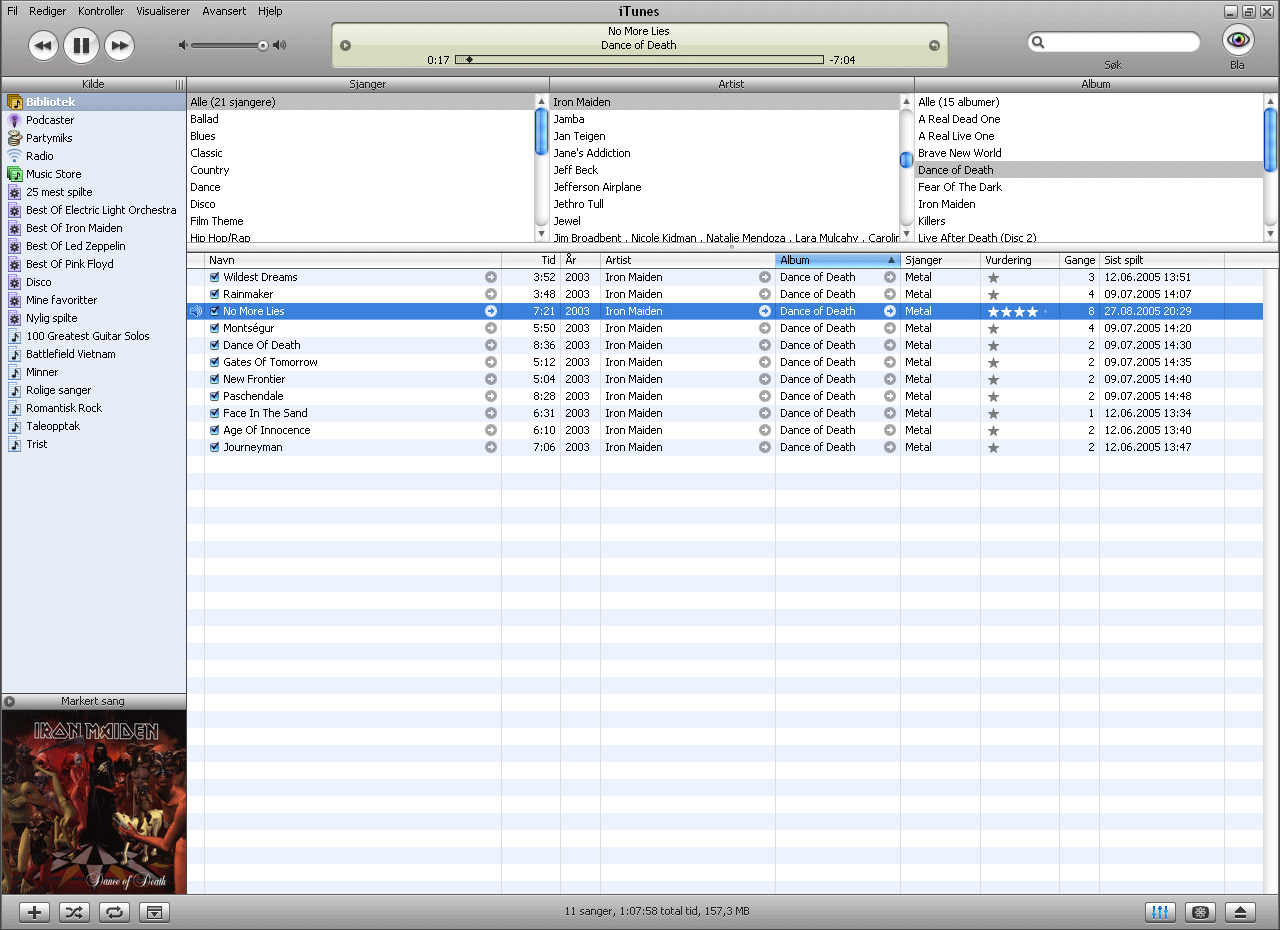
Task: Add a new playlist with plus button
Action: click(35, 912)
